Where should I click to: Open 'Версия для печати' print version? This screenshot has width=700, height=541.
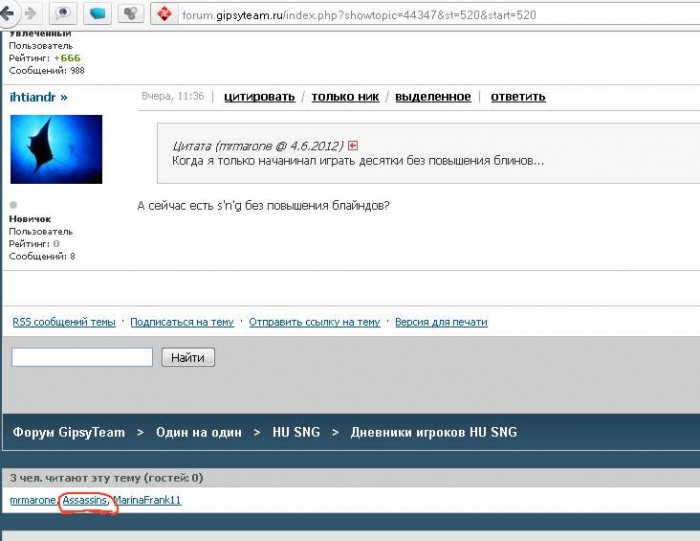[442, 322]
